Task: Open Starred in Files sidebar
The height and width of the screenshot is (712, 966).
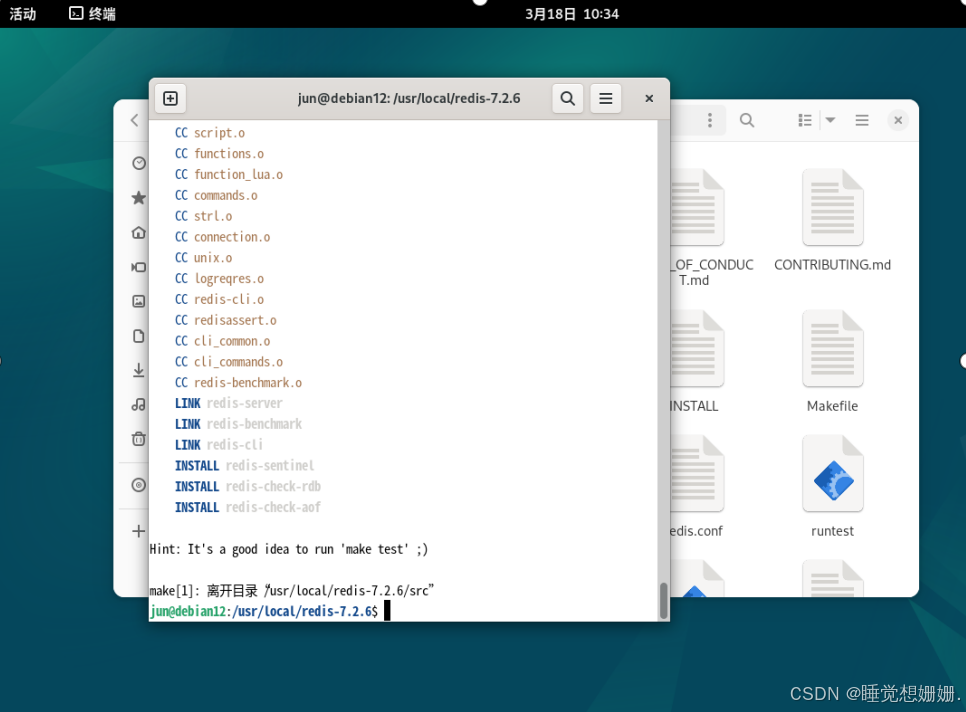Action: tap(139, 198)
